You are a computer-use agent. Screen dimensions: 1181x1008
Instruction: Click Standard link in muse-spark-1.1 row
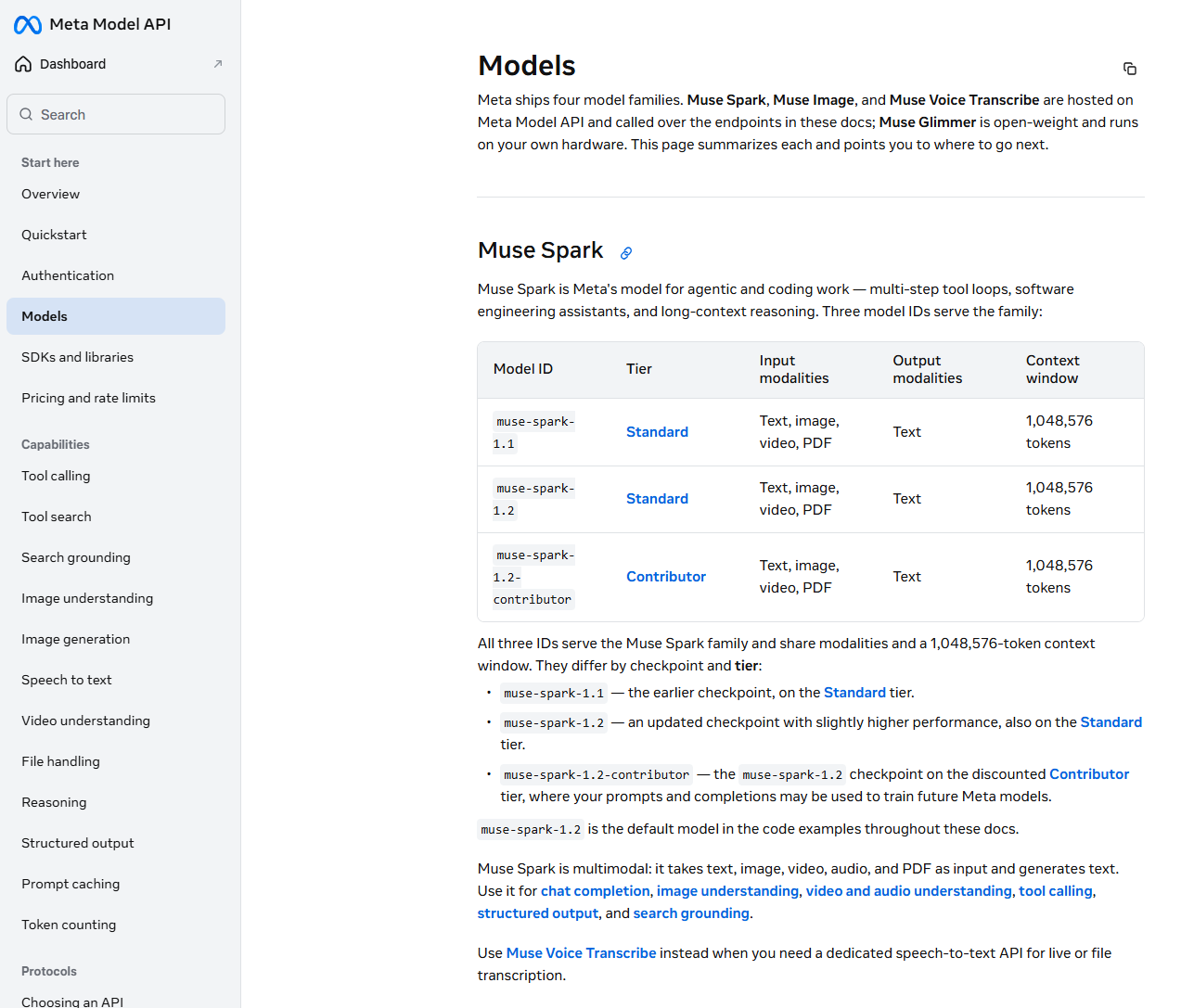(x=657, y=432)
